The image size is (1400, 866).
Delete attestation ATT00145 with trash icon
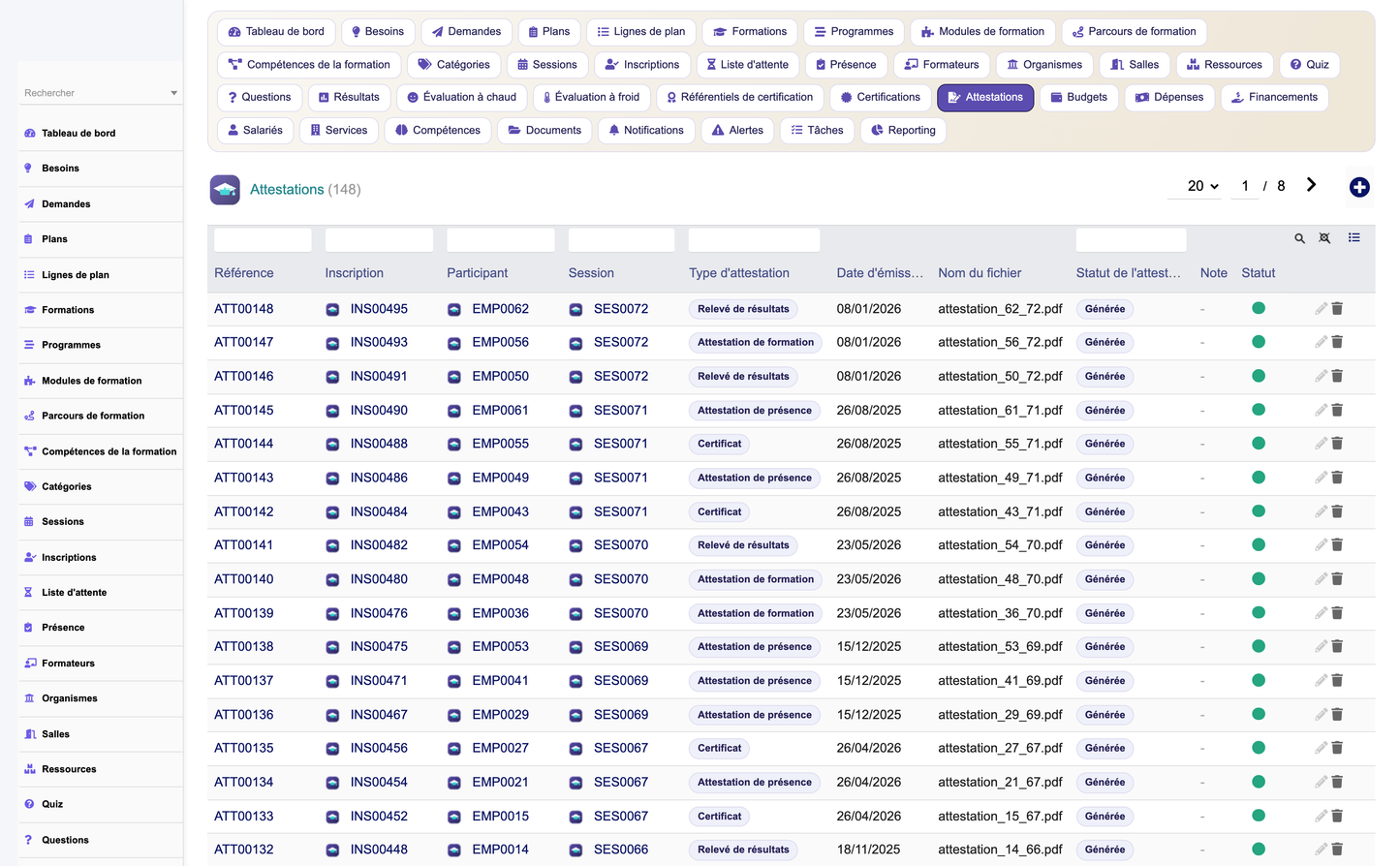pyautogui.click(x=1337, y=410)
